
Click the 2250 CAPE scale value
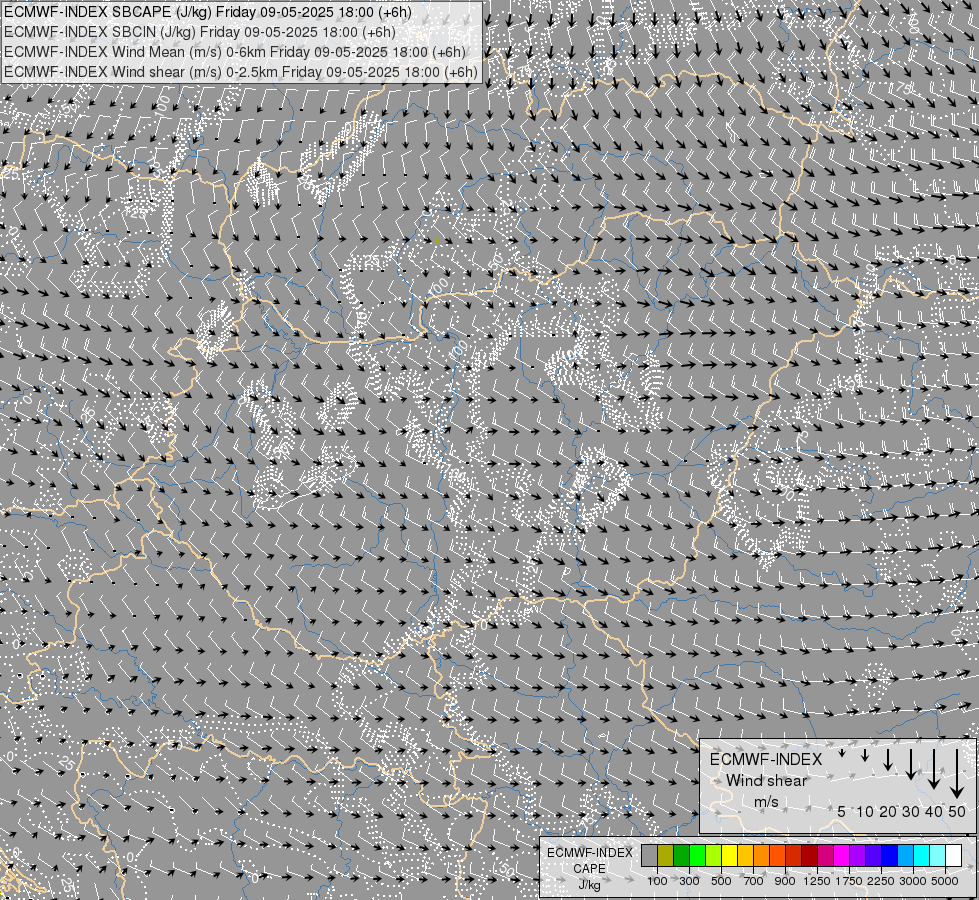point(881,881)
